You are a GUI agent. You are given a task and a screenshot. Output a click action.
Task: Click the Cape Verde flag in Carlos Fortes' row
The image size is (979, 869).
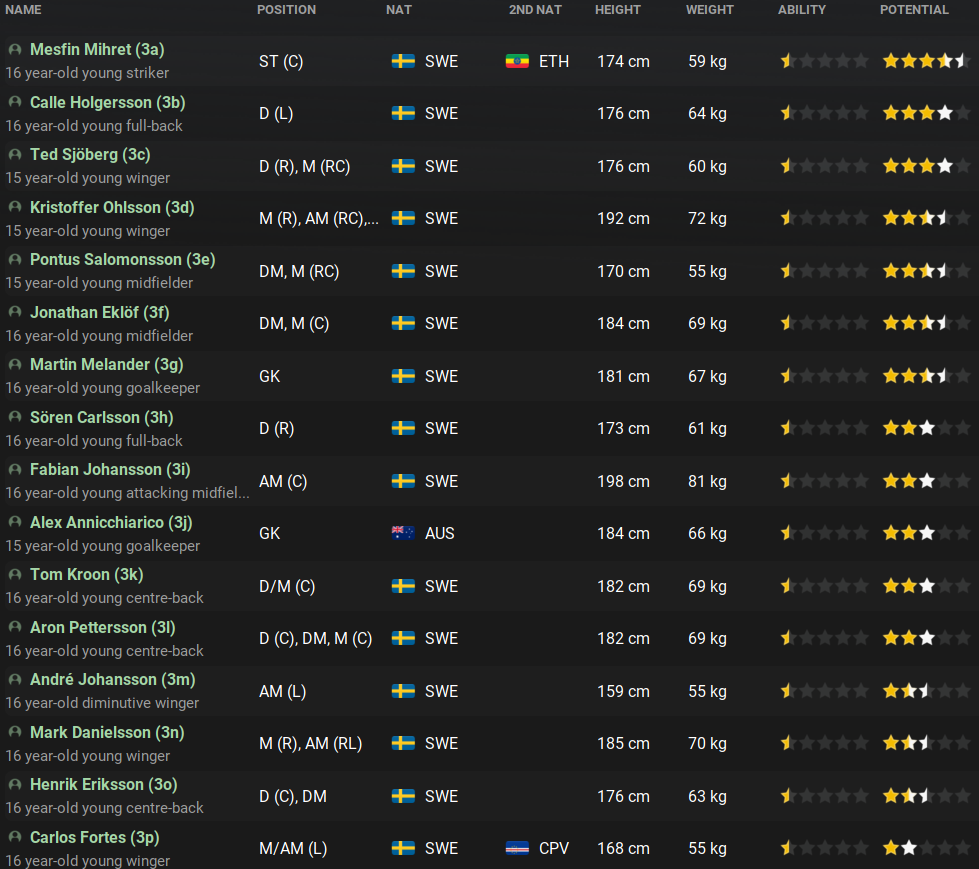pyautogui.click(x=517, y=848)
